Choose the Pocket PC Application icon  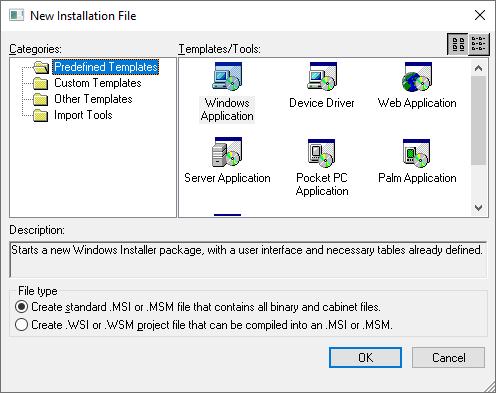click(x=322, y=153)
